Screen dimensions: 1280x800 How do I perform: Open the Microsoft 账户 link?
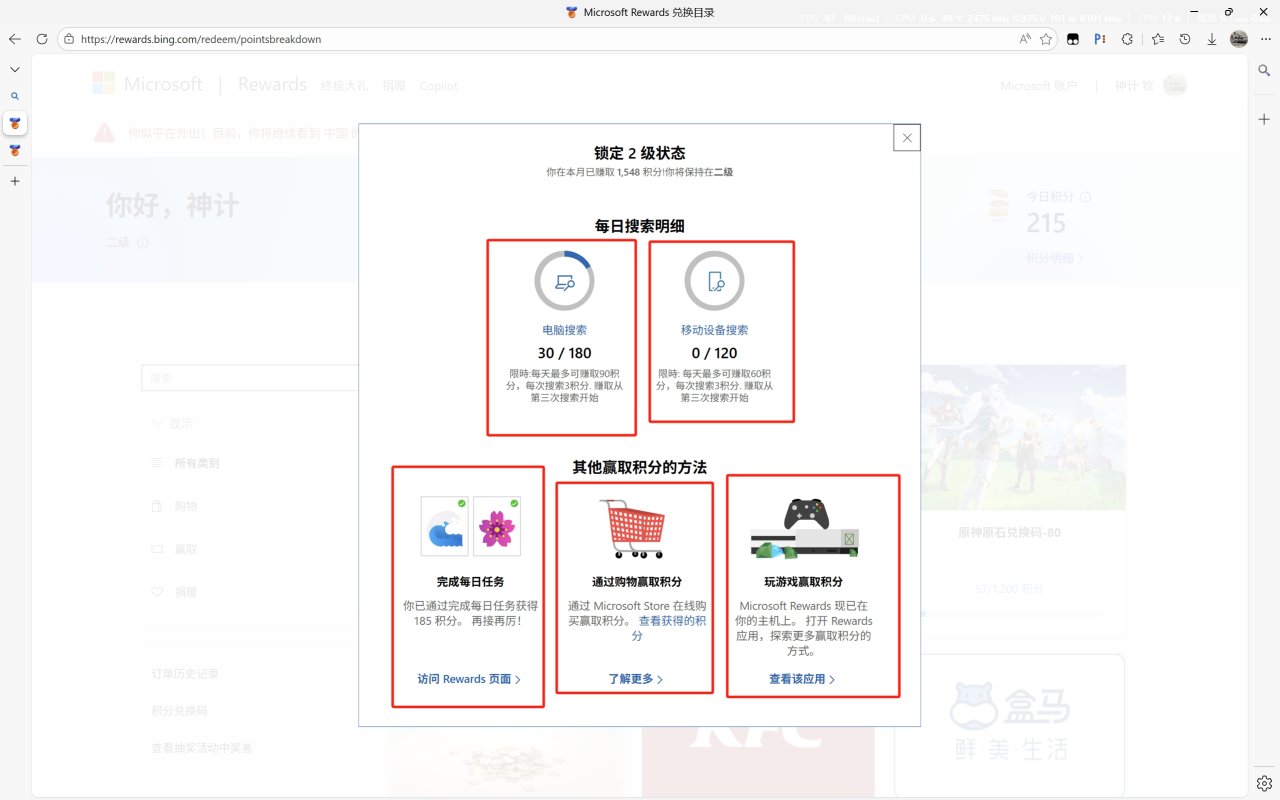click(1039, 86)
